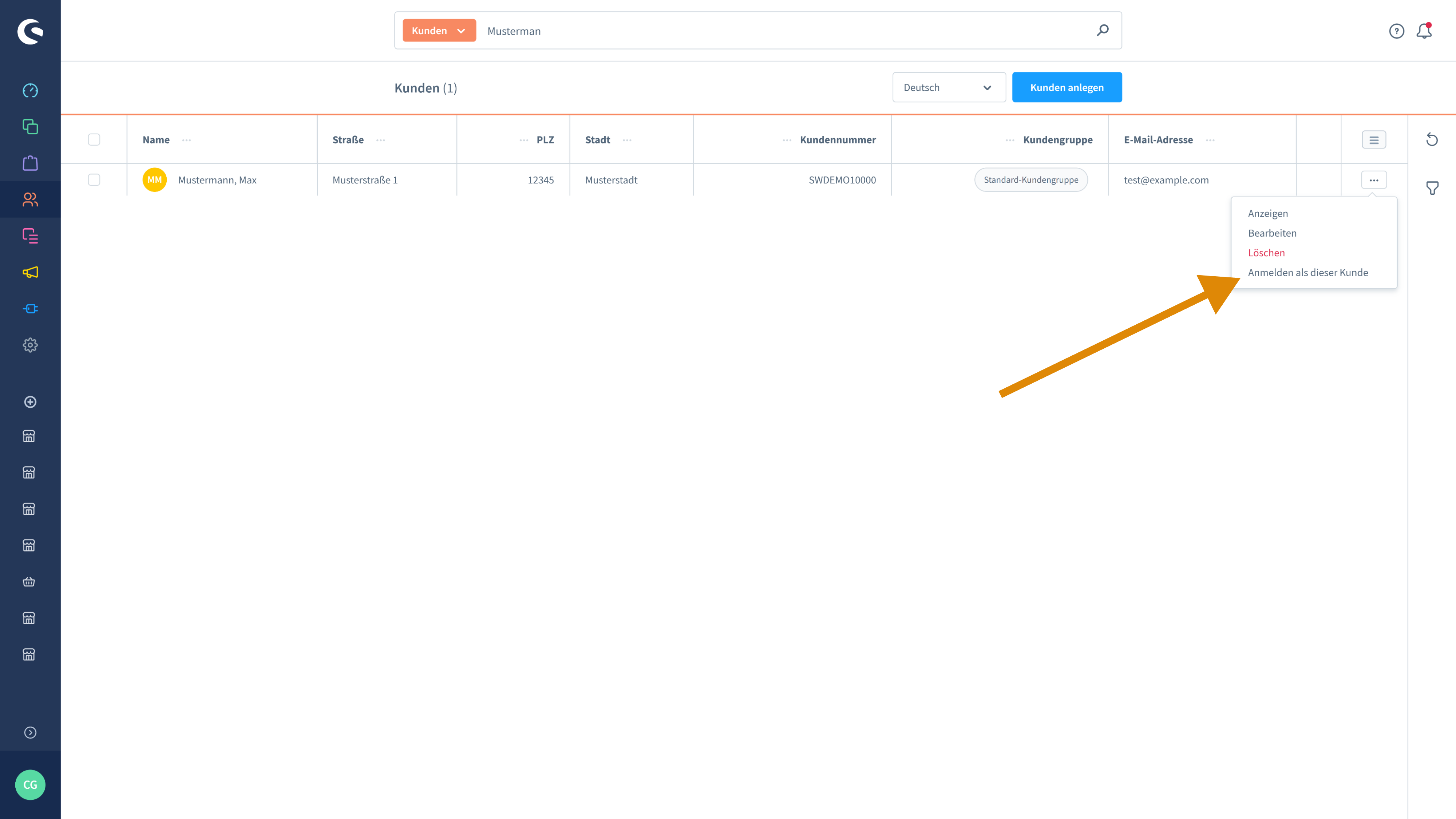Open the column settings list icon
This screenshot has height=819, width=1456.
point(1374,140)
